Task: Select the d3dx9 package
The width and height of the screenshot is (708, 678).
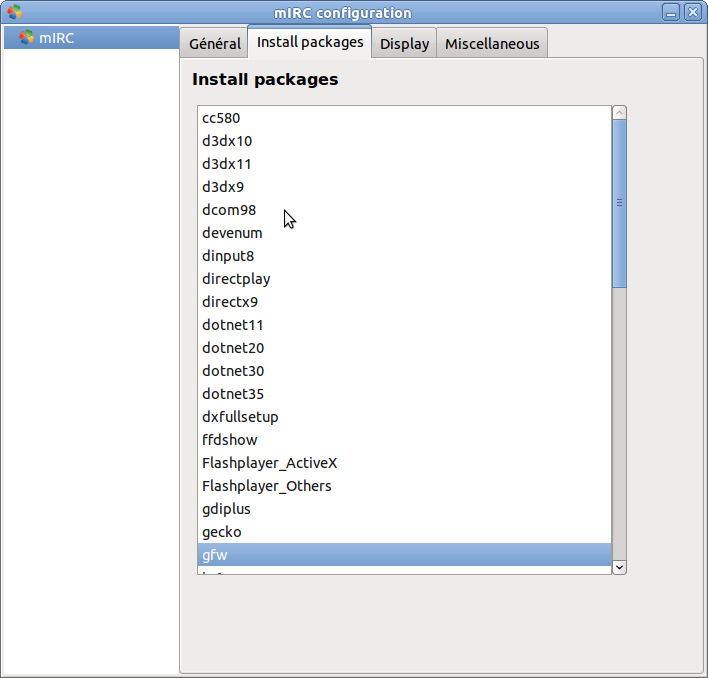Action: [x=404, y=187]
